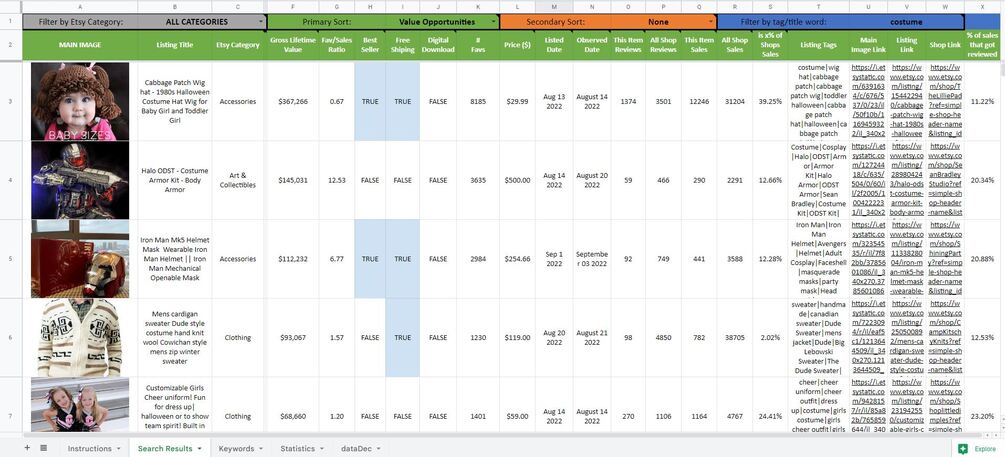This screenshot has width=1005, height=457.
Task: Select the Halo ODST listing title cell
Action: (175, 180)
